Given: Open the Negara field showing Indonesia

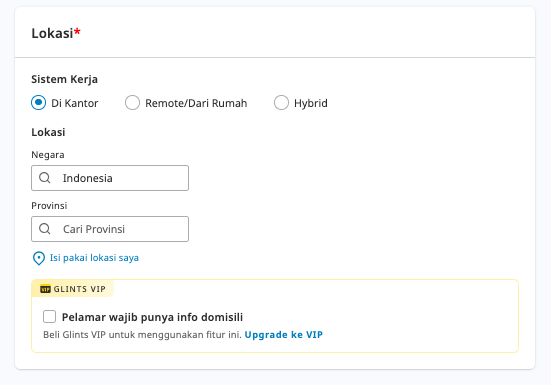Looking at the screenshot, I should [110, 178].
